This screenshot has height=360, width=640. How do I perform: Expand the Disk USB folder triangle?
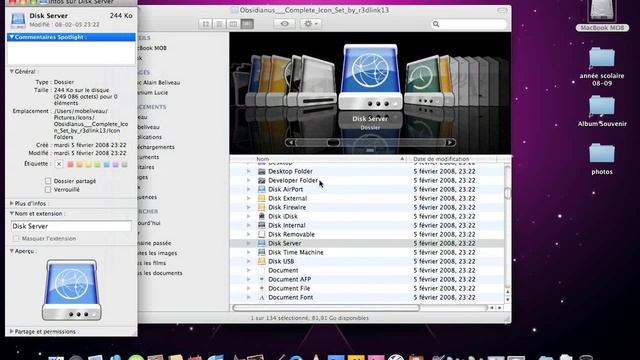249,261
